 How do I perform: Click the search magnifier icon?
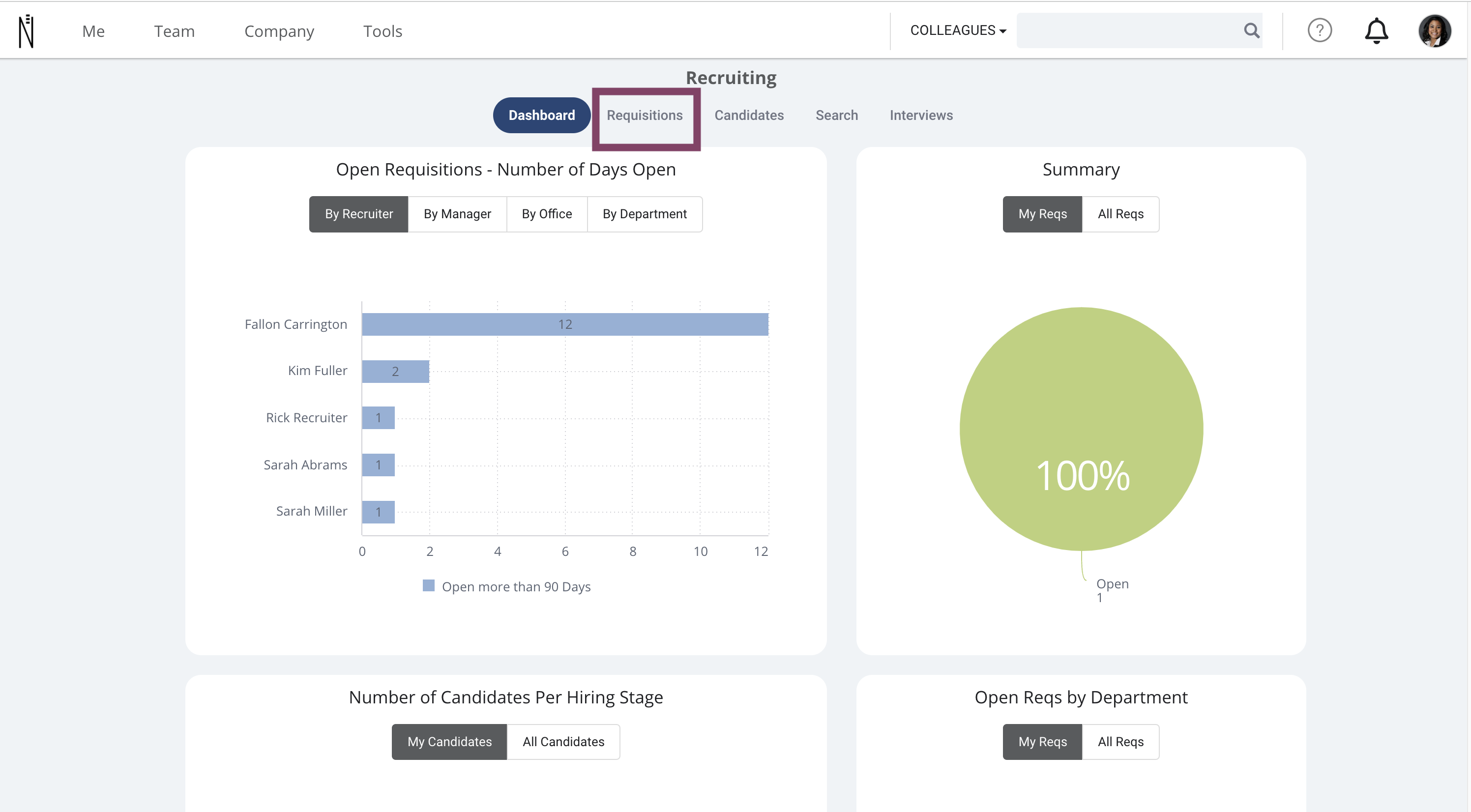pyautogui.click(x=1251, y=30)
